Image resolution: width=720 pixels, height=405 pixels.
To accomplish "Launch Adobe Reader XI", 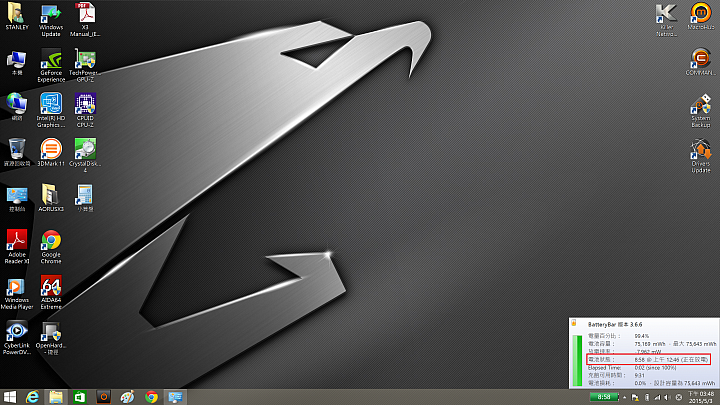I will [17, 247].
